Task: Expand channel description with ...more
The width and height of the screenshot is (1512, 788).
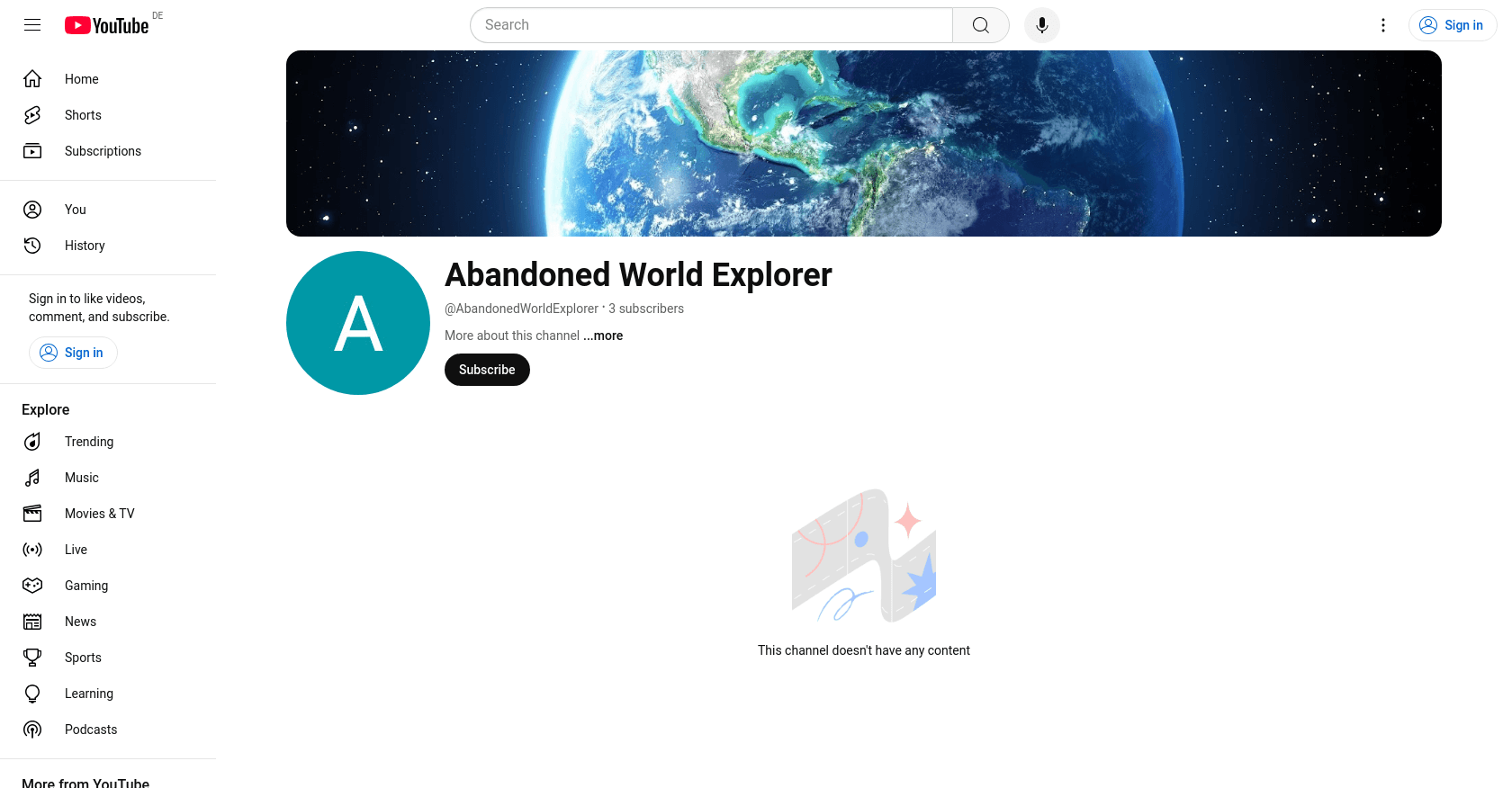Action: (603, 336)
